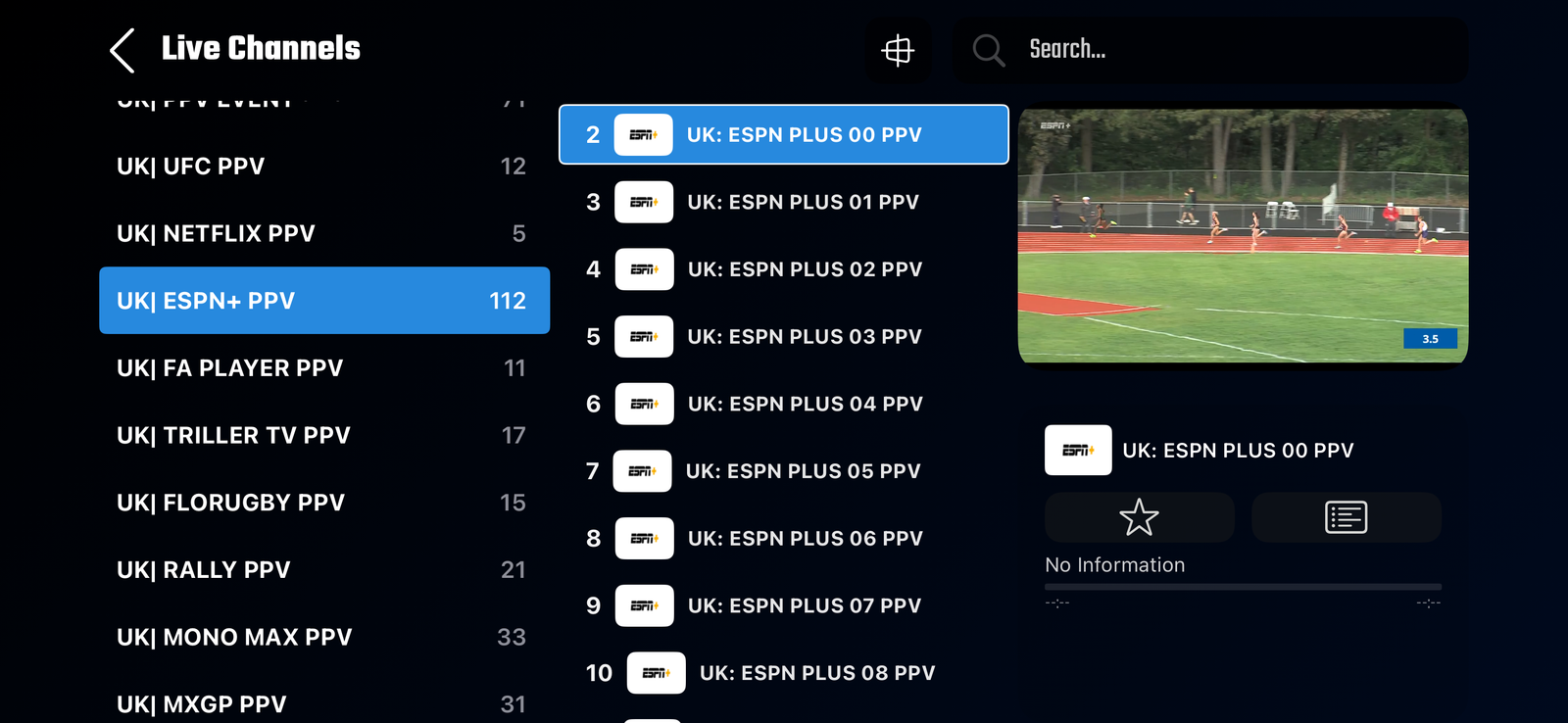Open the live video preview thumbnail
The image size is (1568, 723).
pos(1243,235)
